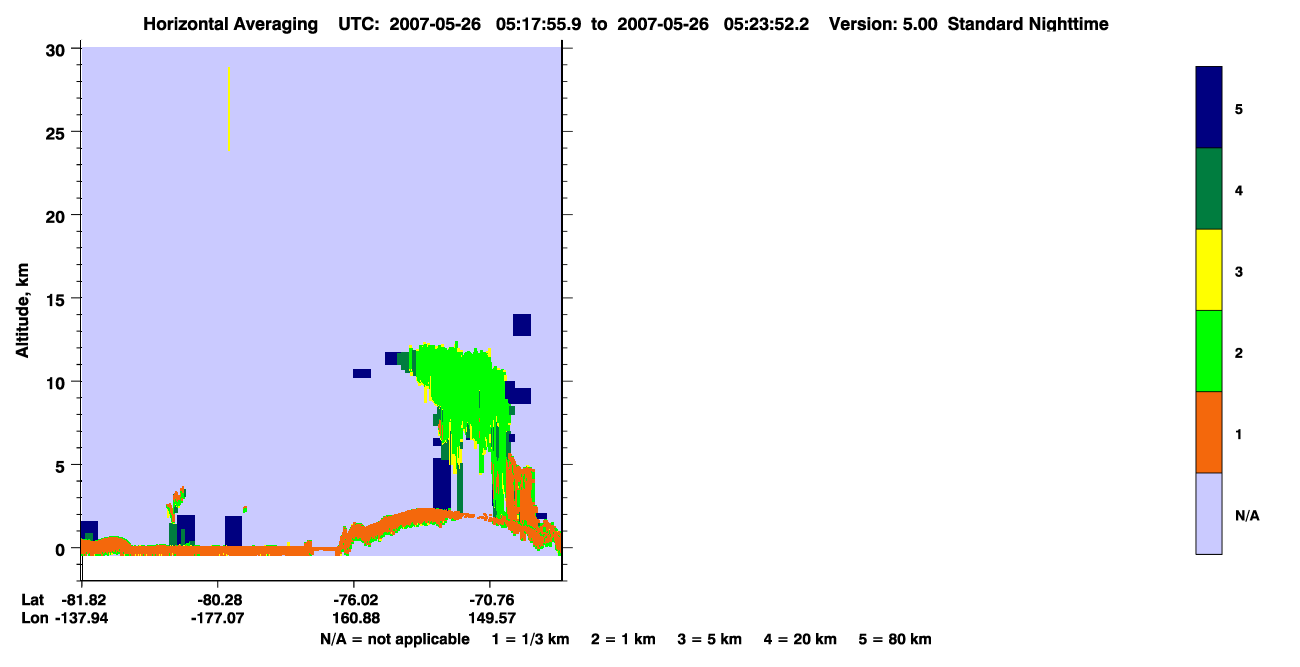Click the dark blue colorbar segment labeled 5
Viewport: 1300px width, 667px height.
1209,108
